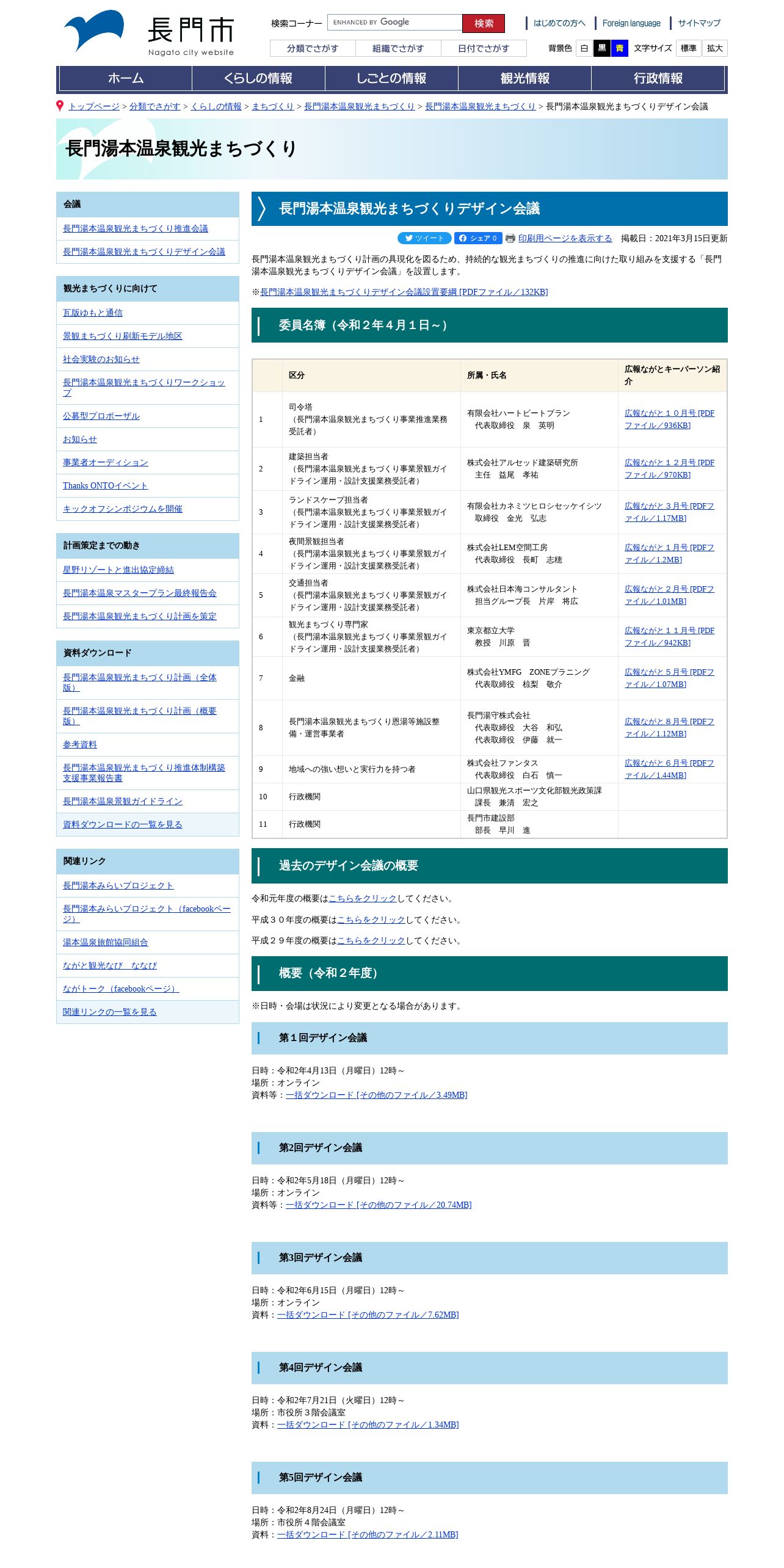The image size is (784, 1568).
Task: Go to トップページ breadcrumb
Action: (x=94, y=106)
